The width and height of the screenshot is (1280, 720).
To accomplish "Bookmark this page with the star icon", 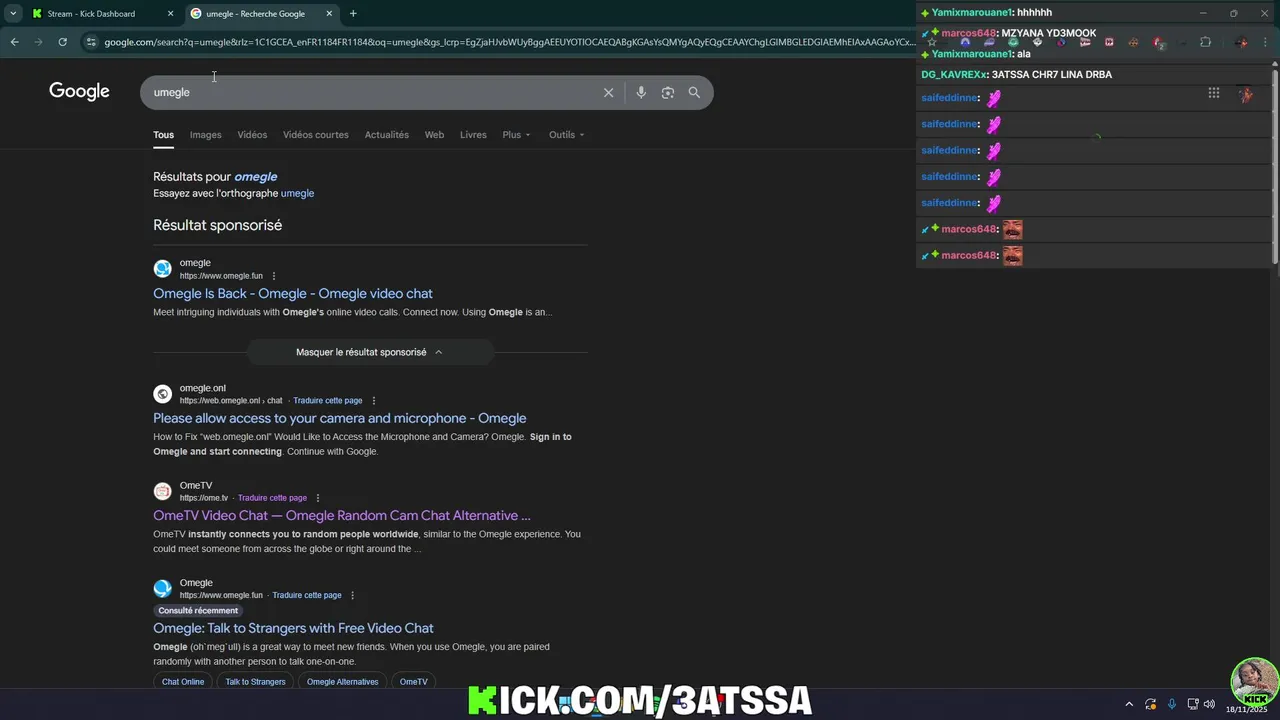I will (932, 42).
